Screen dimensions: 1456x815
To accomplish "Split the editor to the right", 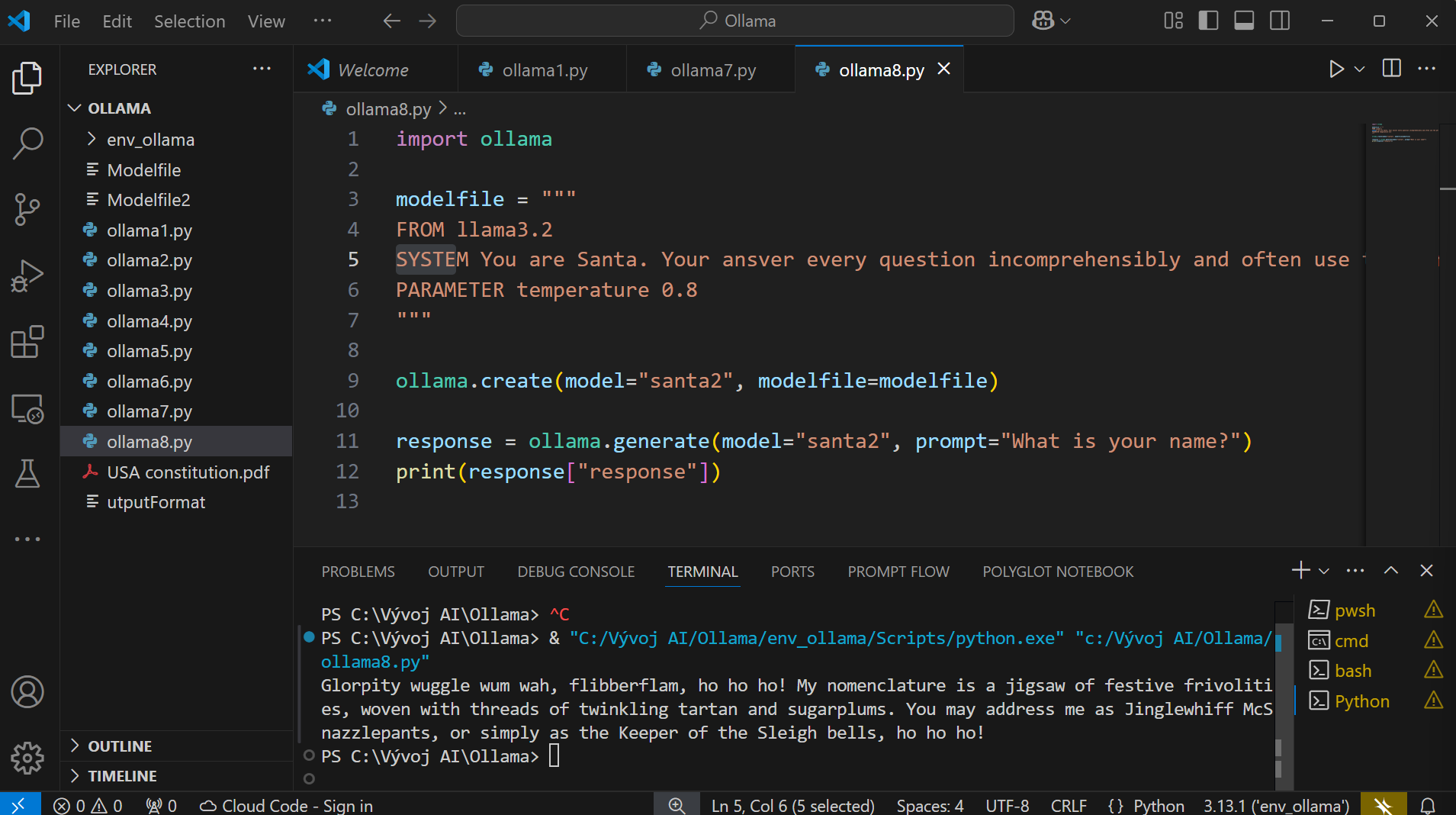I will [1391, 69].
